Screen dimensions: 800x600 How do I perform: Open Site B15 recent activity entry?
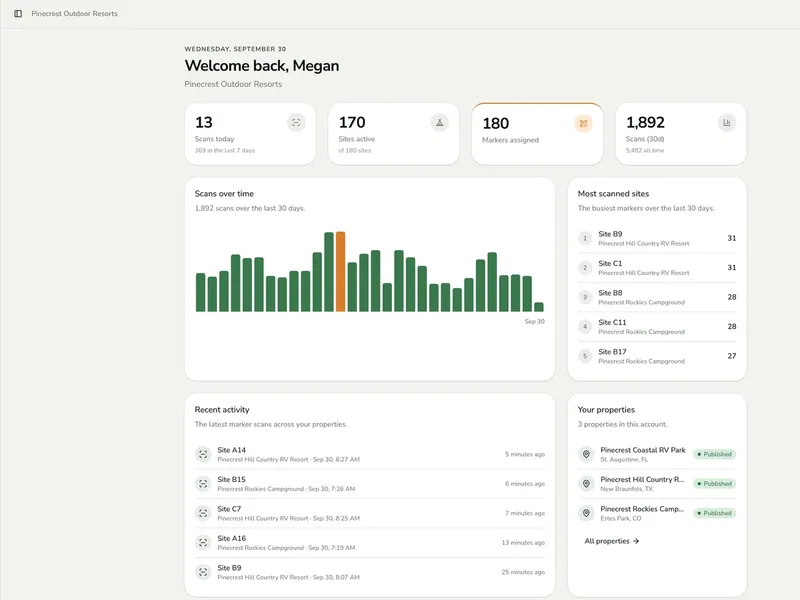(370, 484)
